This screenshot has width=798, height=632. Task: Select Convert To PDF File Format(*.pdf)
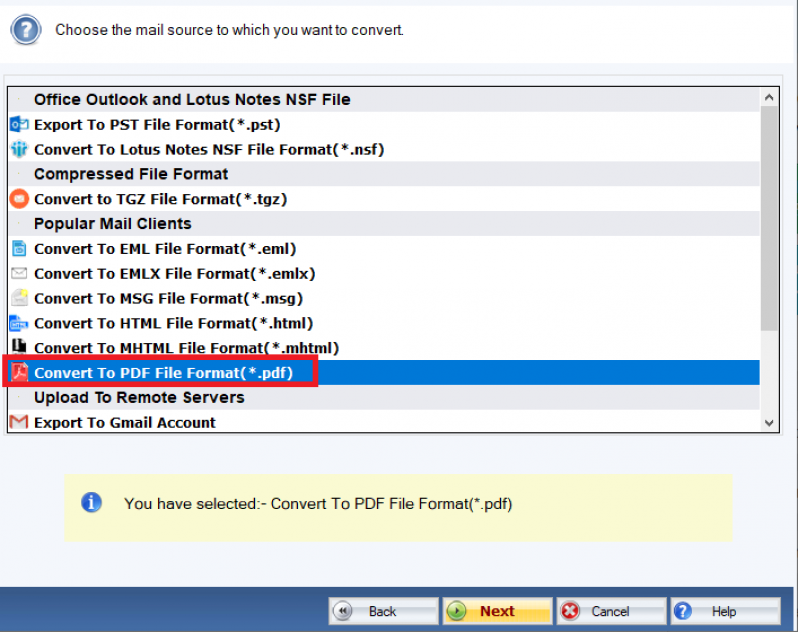coord(384,372)
